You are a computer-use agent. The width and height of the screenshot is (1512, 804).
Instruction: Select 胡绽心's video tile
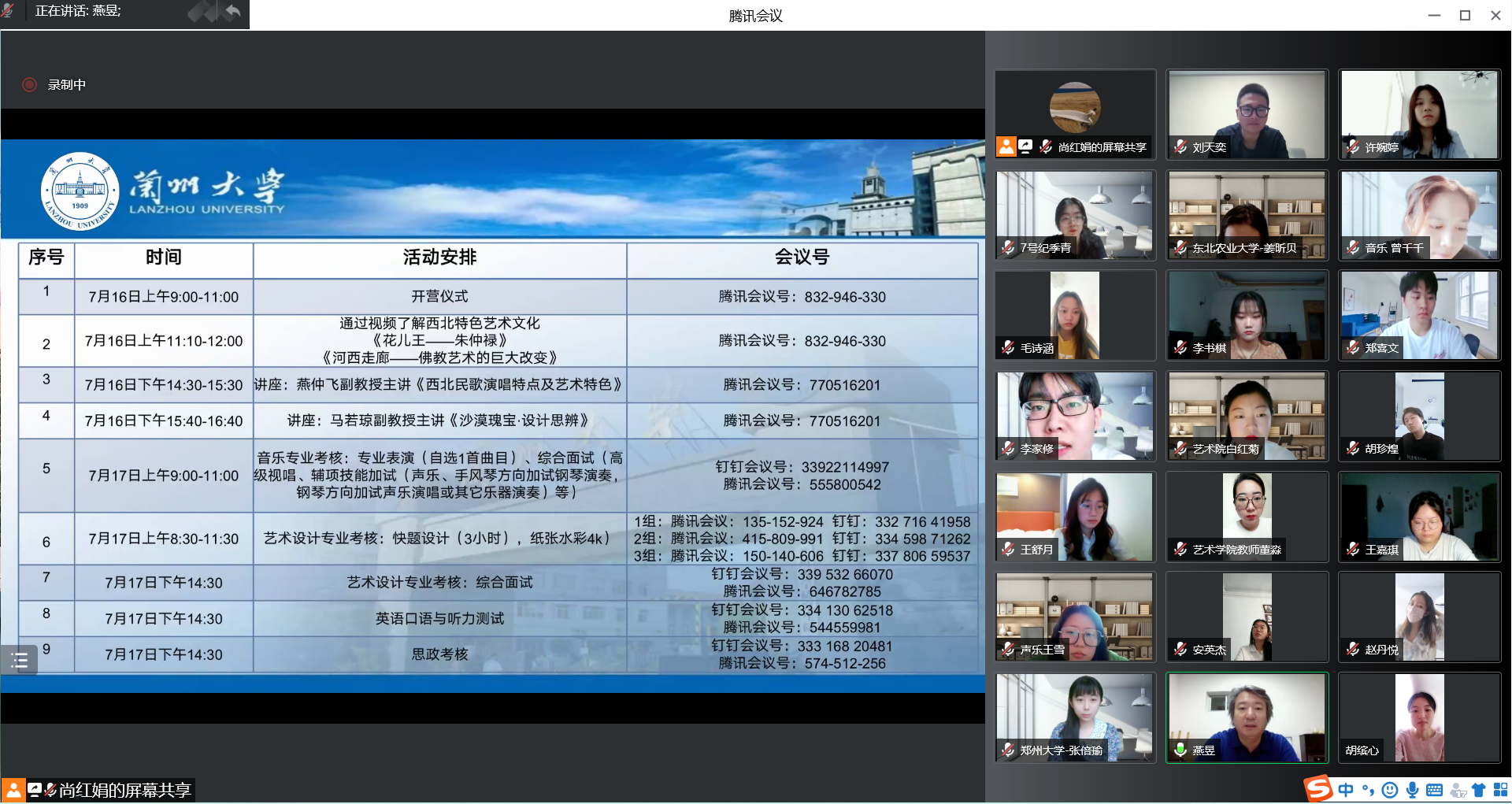click(x=1419, y=717)
